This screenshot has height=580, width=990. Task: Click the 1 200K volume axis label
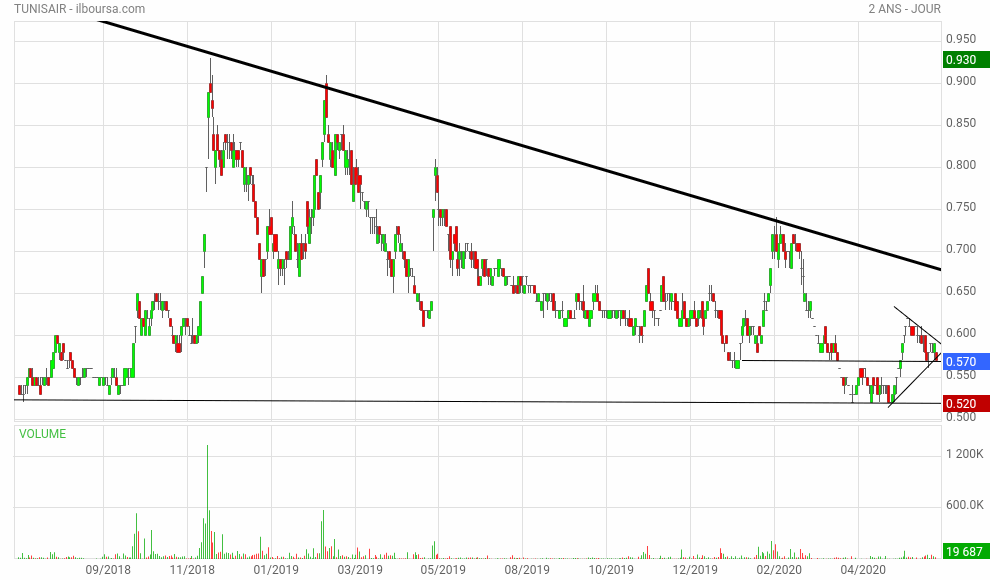(x=965, y=454)
